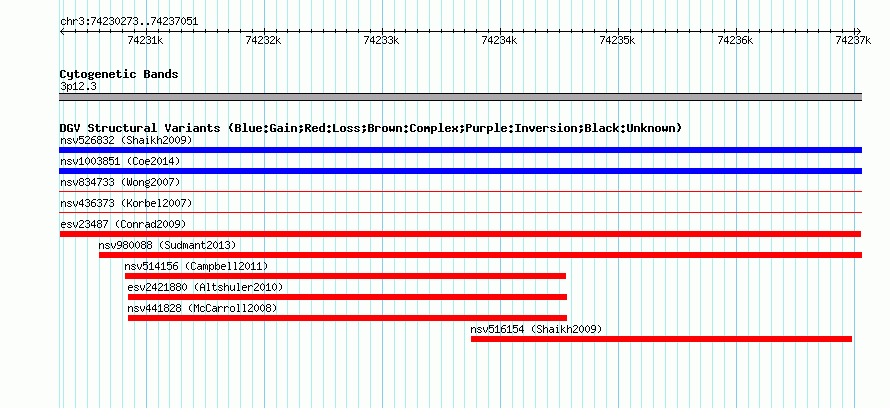Click the 74237k ruler position

pyautogui.click(x=853, y=40)
